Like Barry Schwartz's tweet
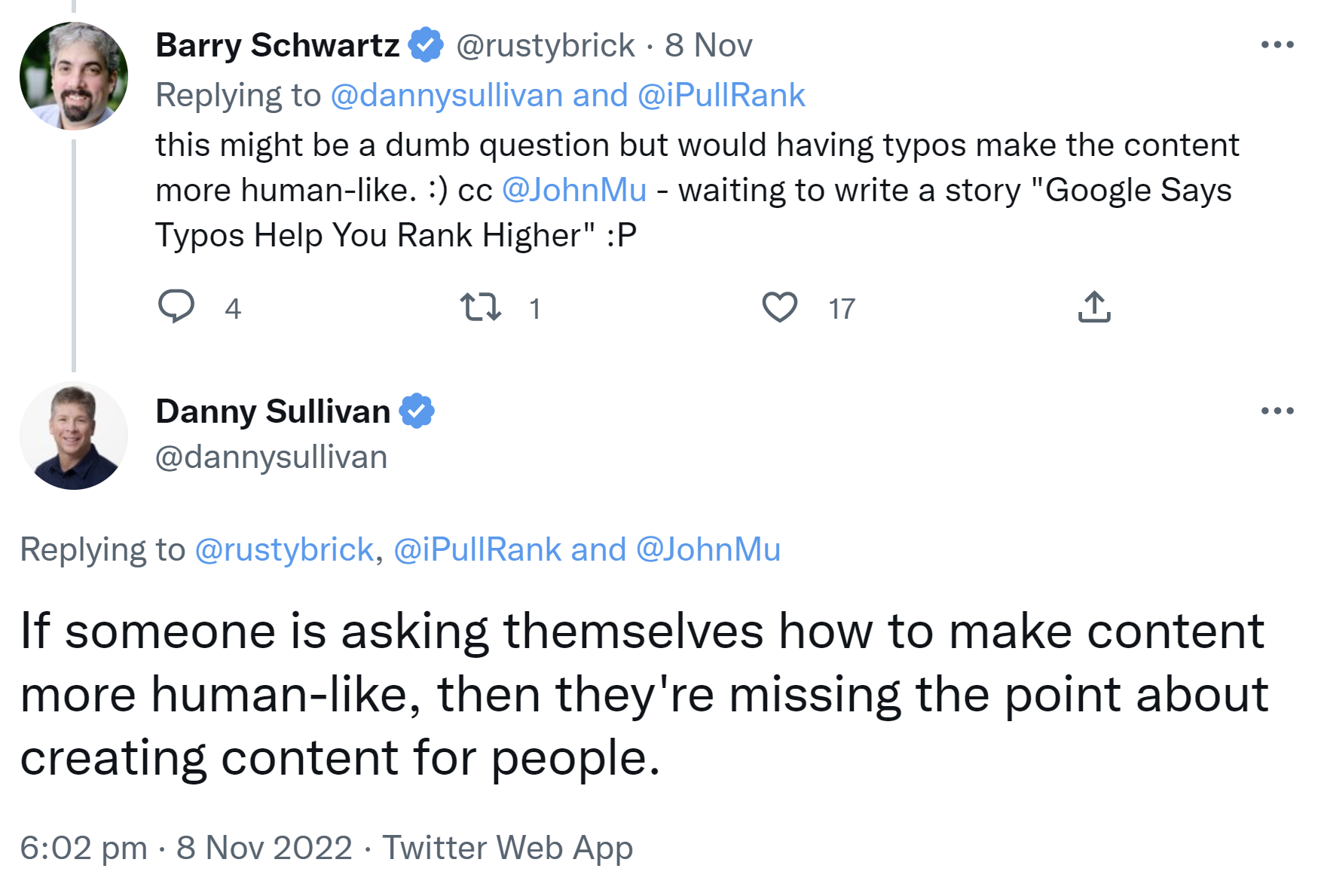The height and width of the screenshot is (896, 1321). [x=779, y=307]
